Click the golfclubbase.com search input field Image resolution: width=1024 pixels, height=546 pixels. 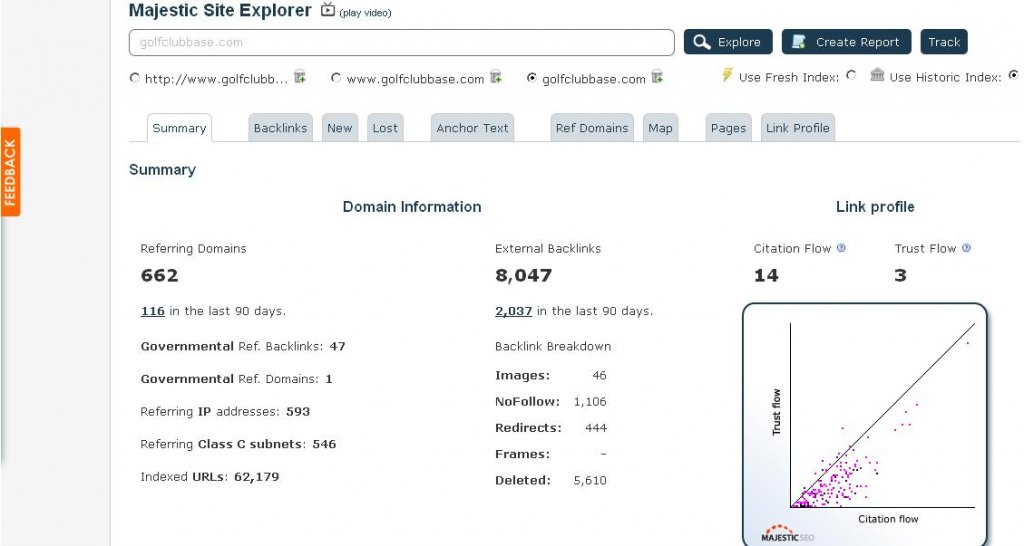click(402, 42)
